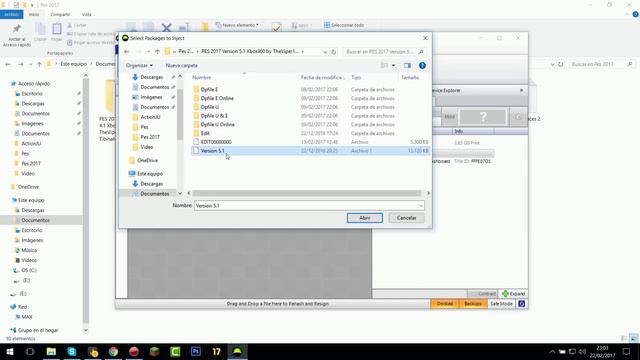This screenshot has height=360, width=640.
Task: Click Nueva carpeta in dialog toolbar
Action: coord(182,65)
